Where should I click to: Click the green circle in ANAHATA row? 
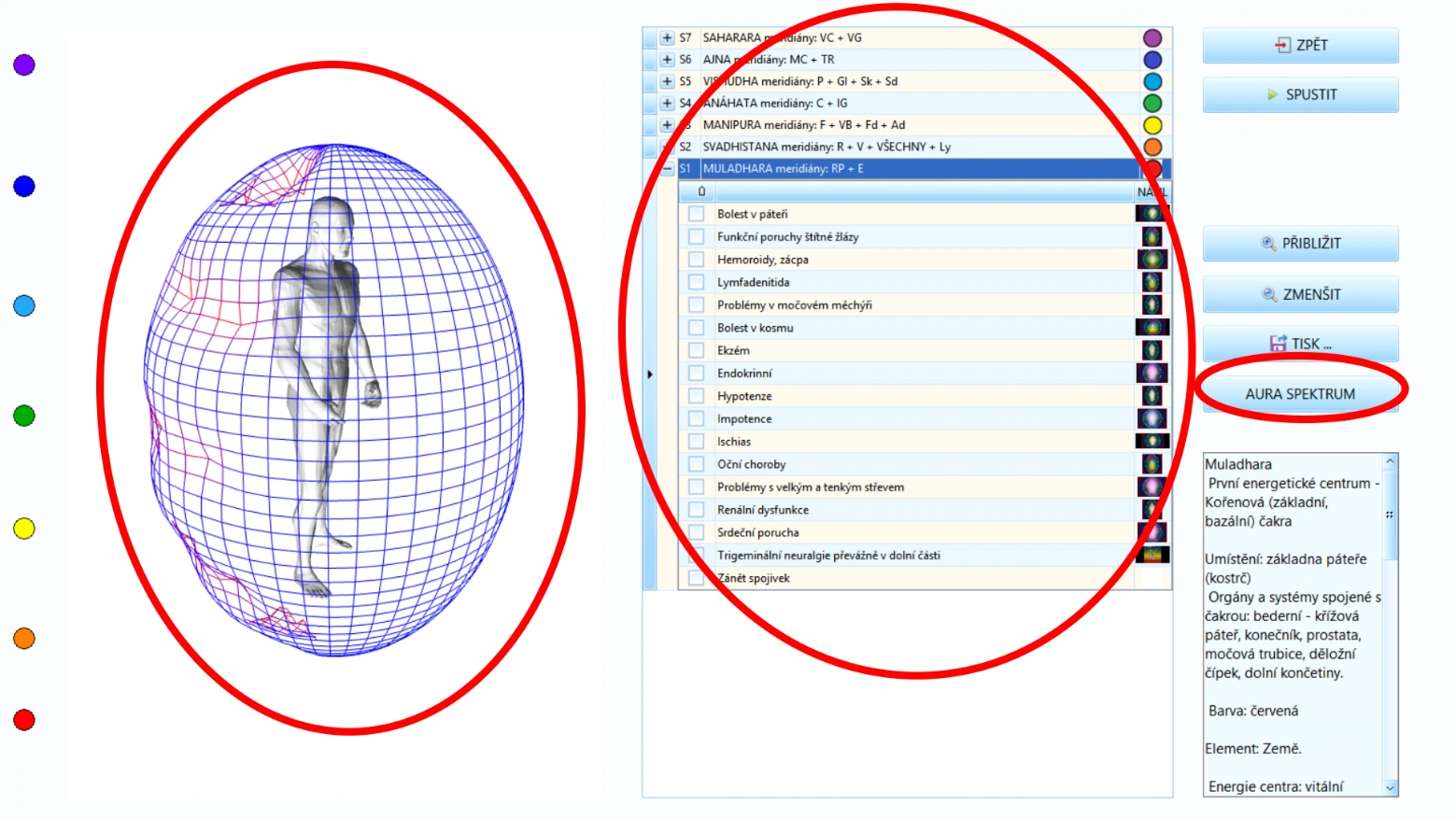click(1152, 103)
